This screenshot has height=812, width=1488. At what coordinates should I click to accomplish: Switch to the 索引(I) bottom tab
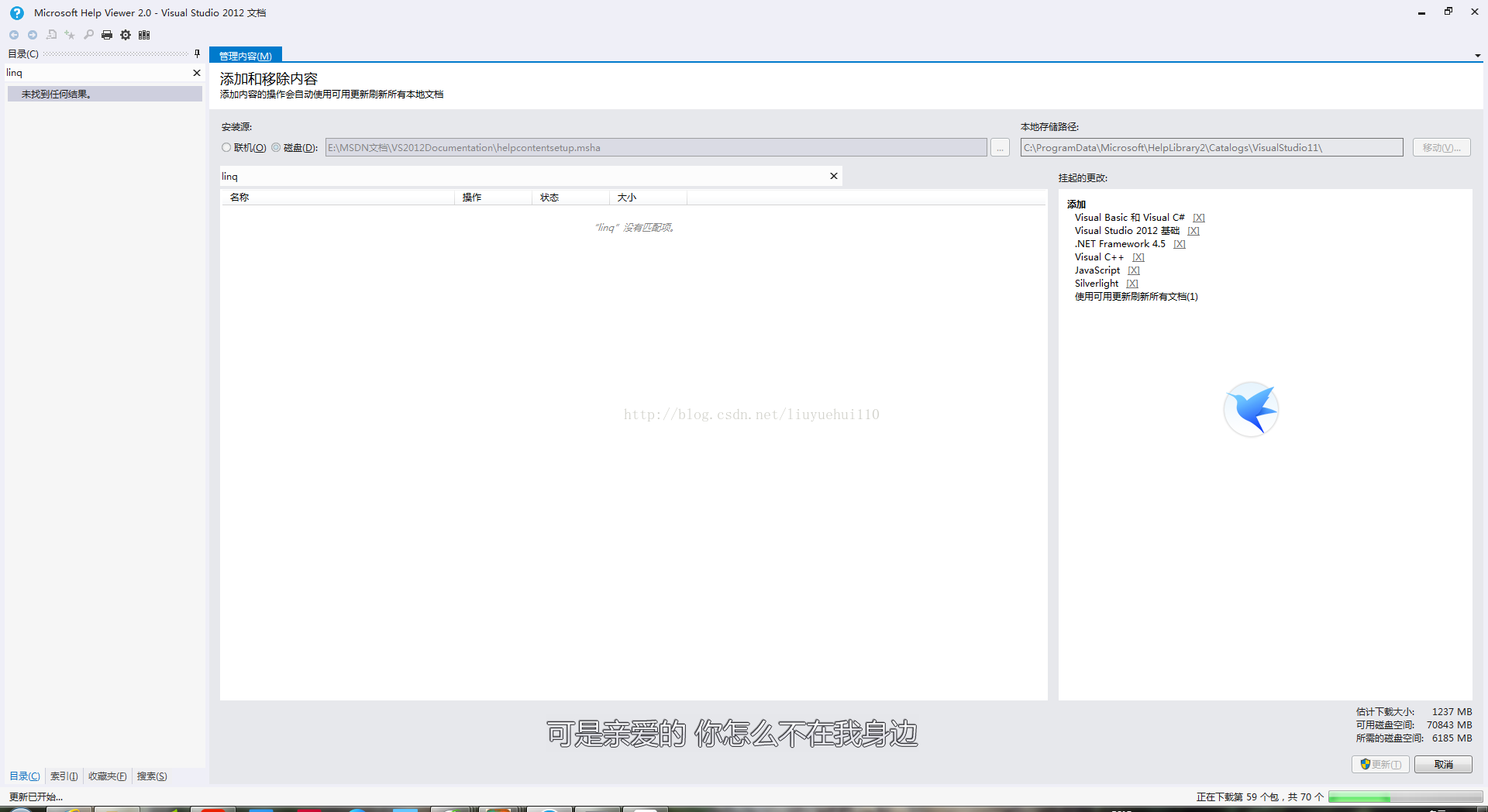point(64,776)
